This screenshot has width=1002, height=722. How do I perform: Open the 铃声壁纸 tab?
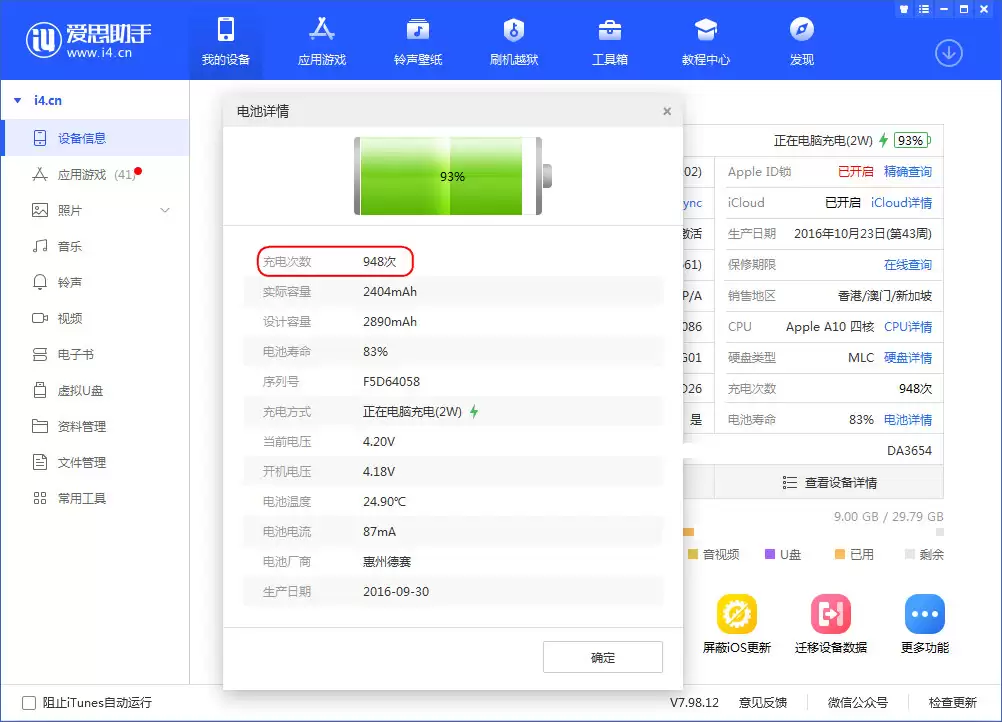(418, 41)
